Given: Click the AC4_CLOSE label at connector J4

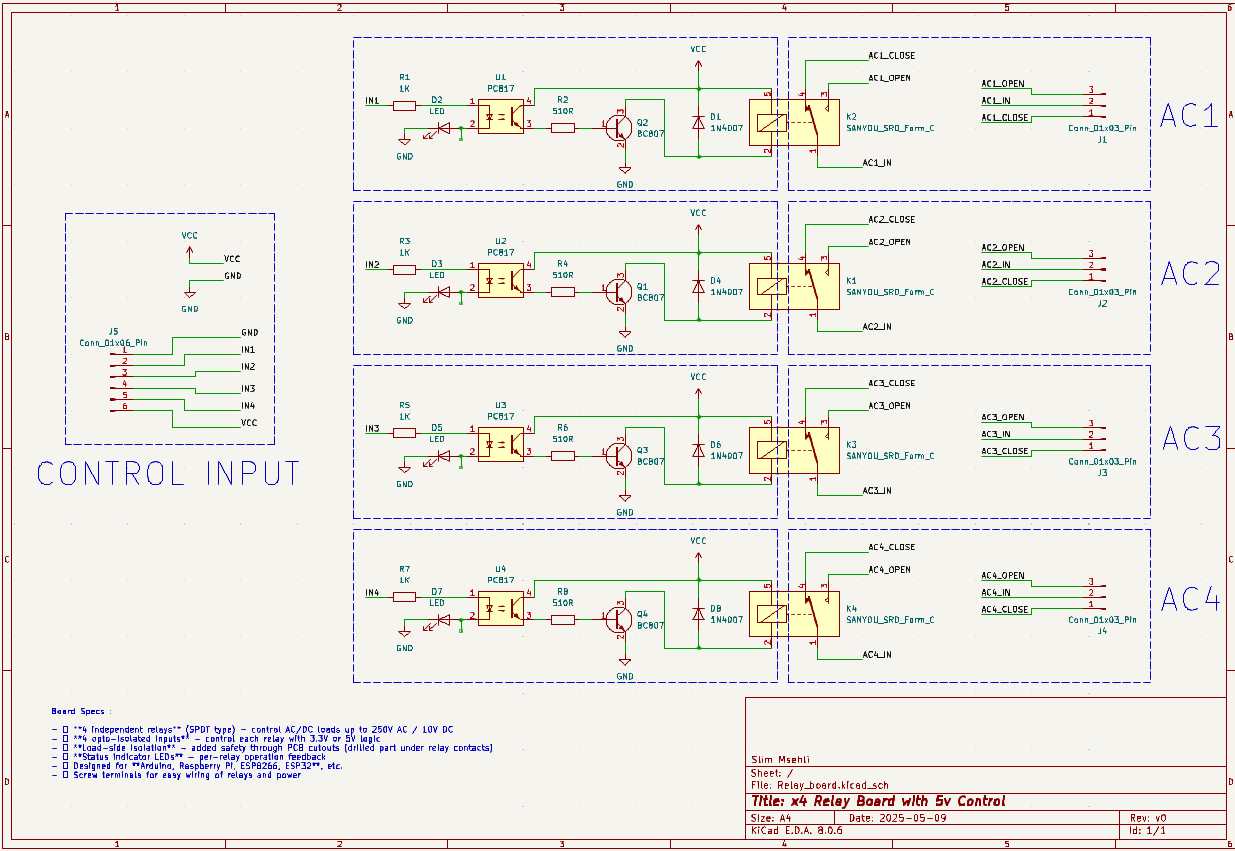Looking at the screenshot, I should pos(1005,609).
